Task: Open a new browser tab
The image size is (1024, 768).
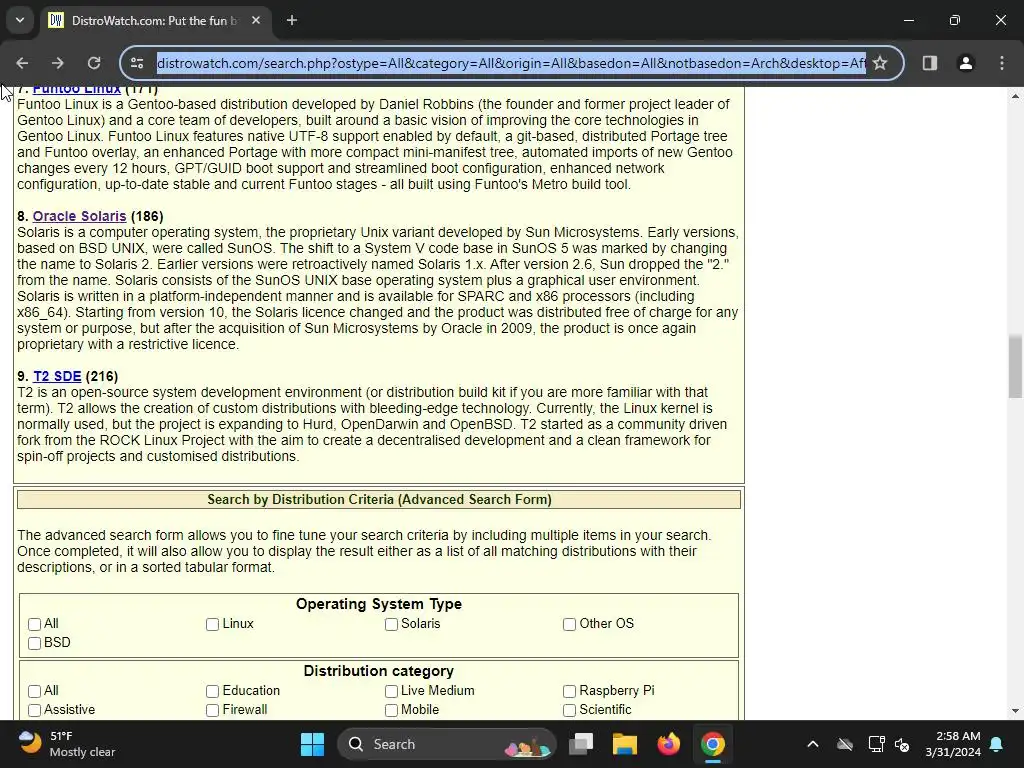Action: (292, 20)
